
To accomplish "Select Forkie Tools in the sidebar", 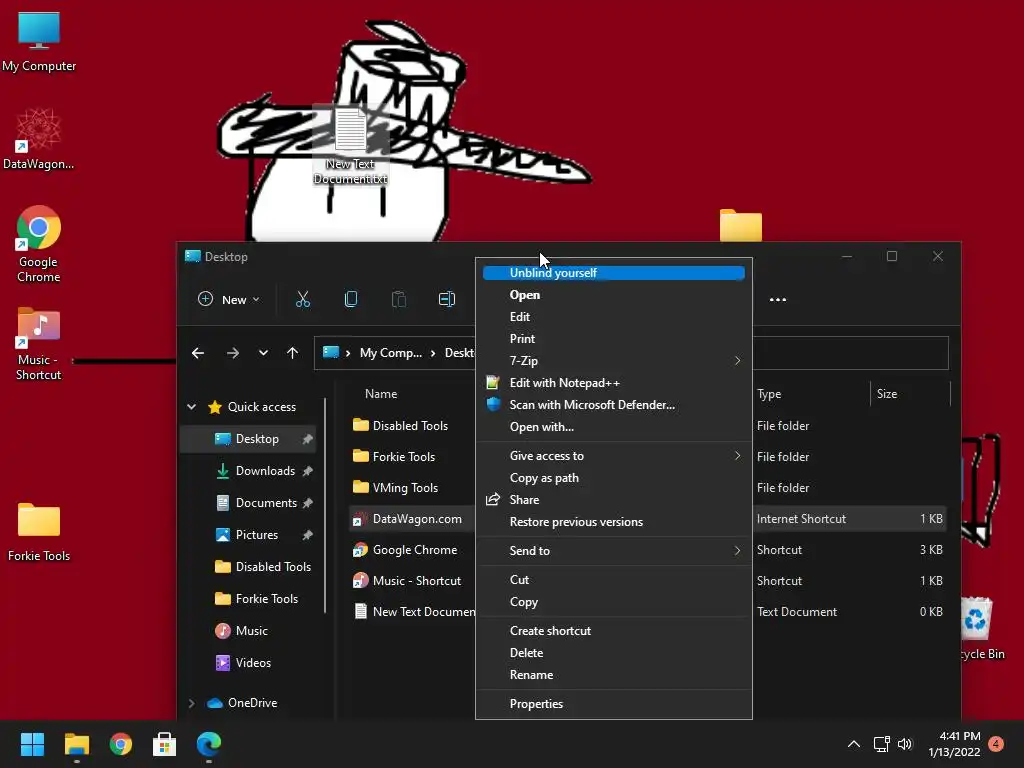I will [x=248, y=599].
